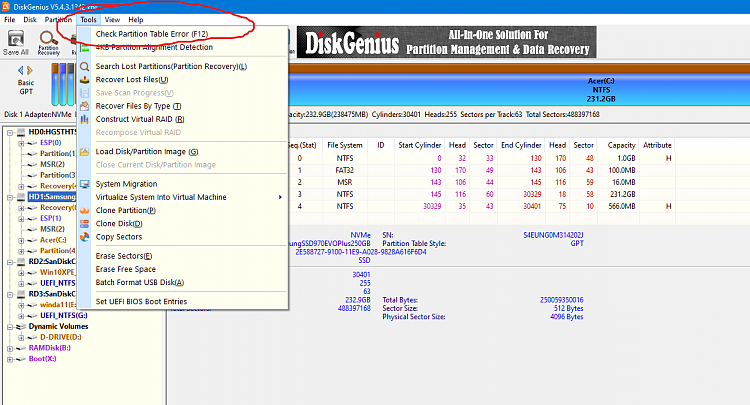Select D-DRIVE(D:) volume in tree
750x405 pixels.
pos(61,337)
